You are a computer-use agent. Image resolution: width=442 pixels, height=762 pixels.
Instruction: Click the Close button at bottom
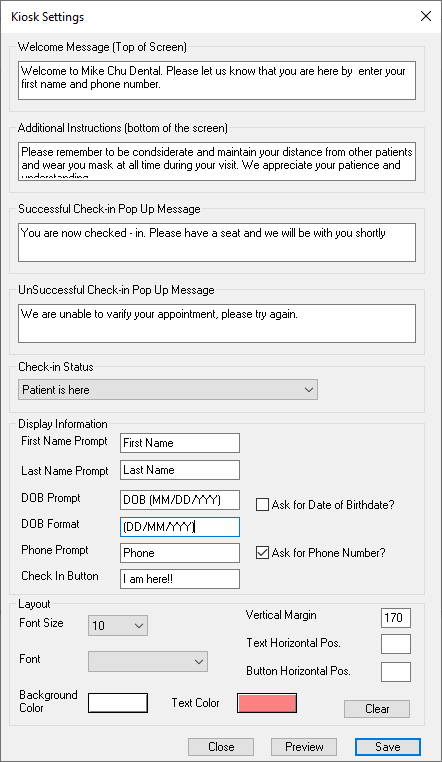click(x=221, y=747)
